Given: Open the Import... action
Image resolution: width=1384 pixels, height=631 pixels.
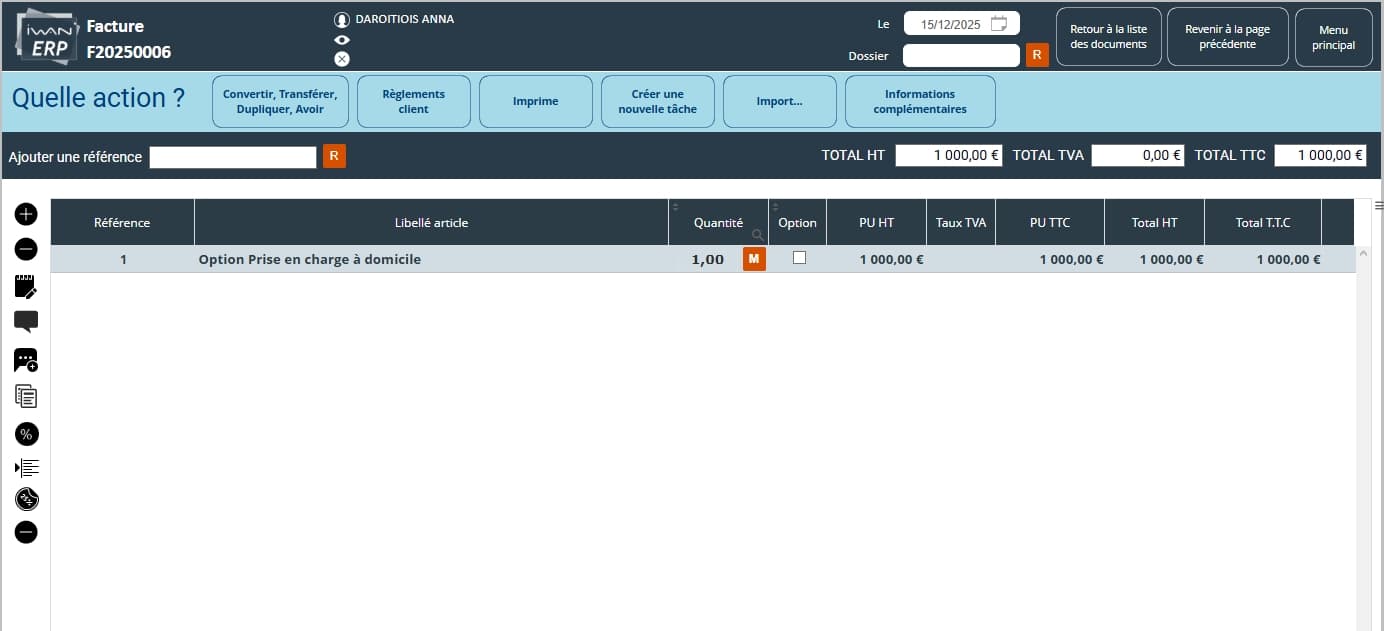Looking at the screenshot, I should [780, 102].
